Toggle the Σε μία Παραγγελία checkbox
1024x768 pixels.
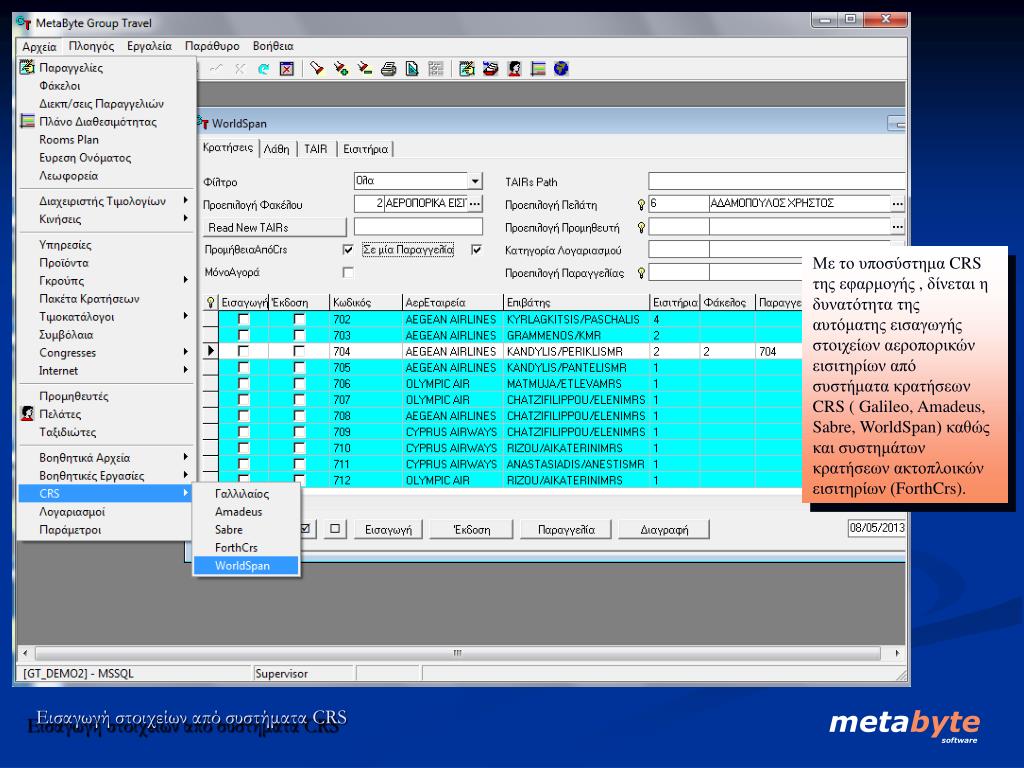pyautogui.click(x=477, y=249)
